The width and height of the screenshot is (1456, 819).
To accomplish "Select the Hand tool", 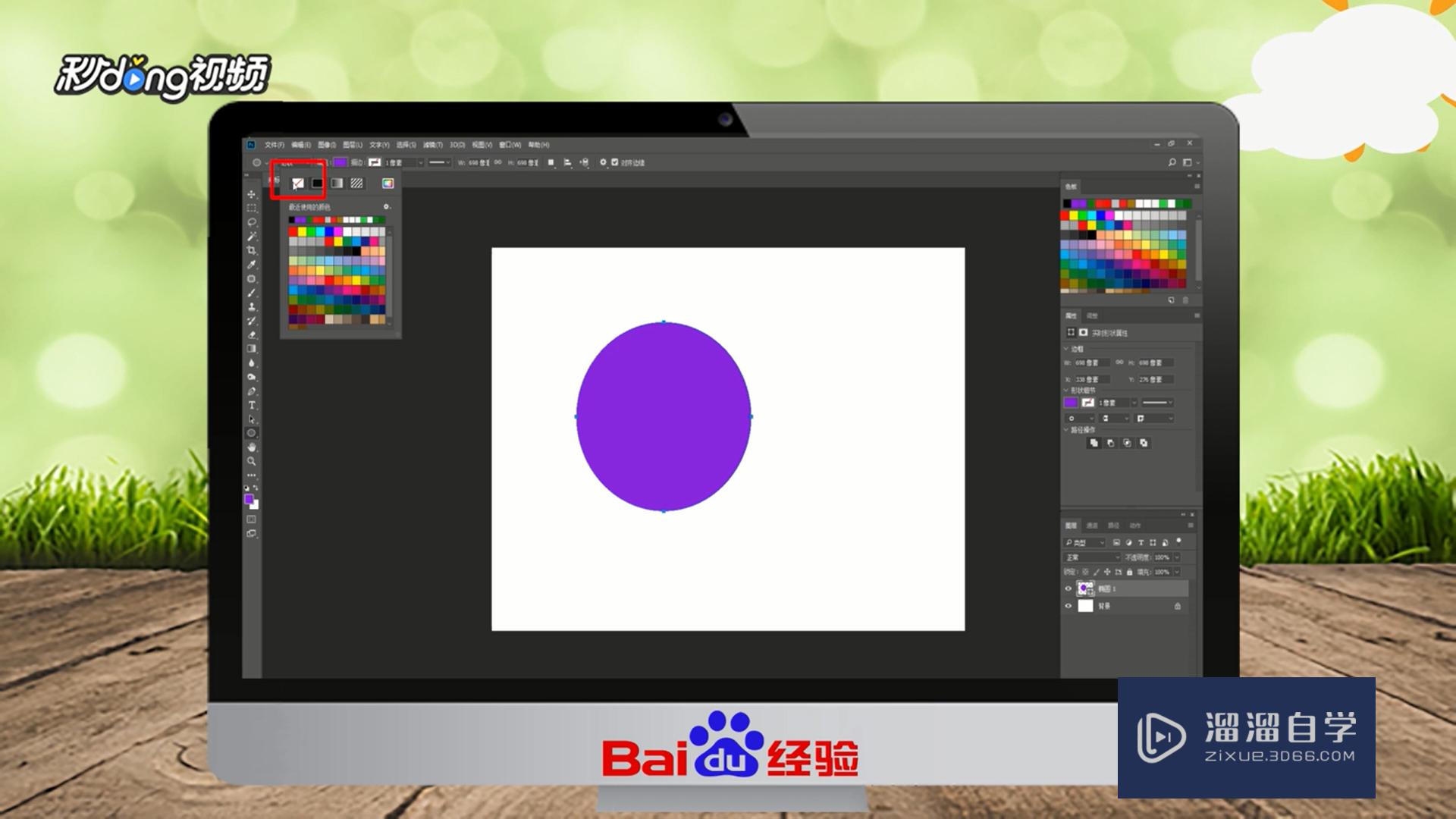I will tap(251, 447).
